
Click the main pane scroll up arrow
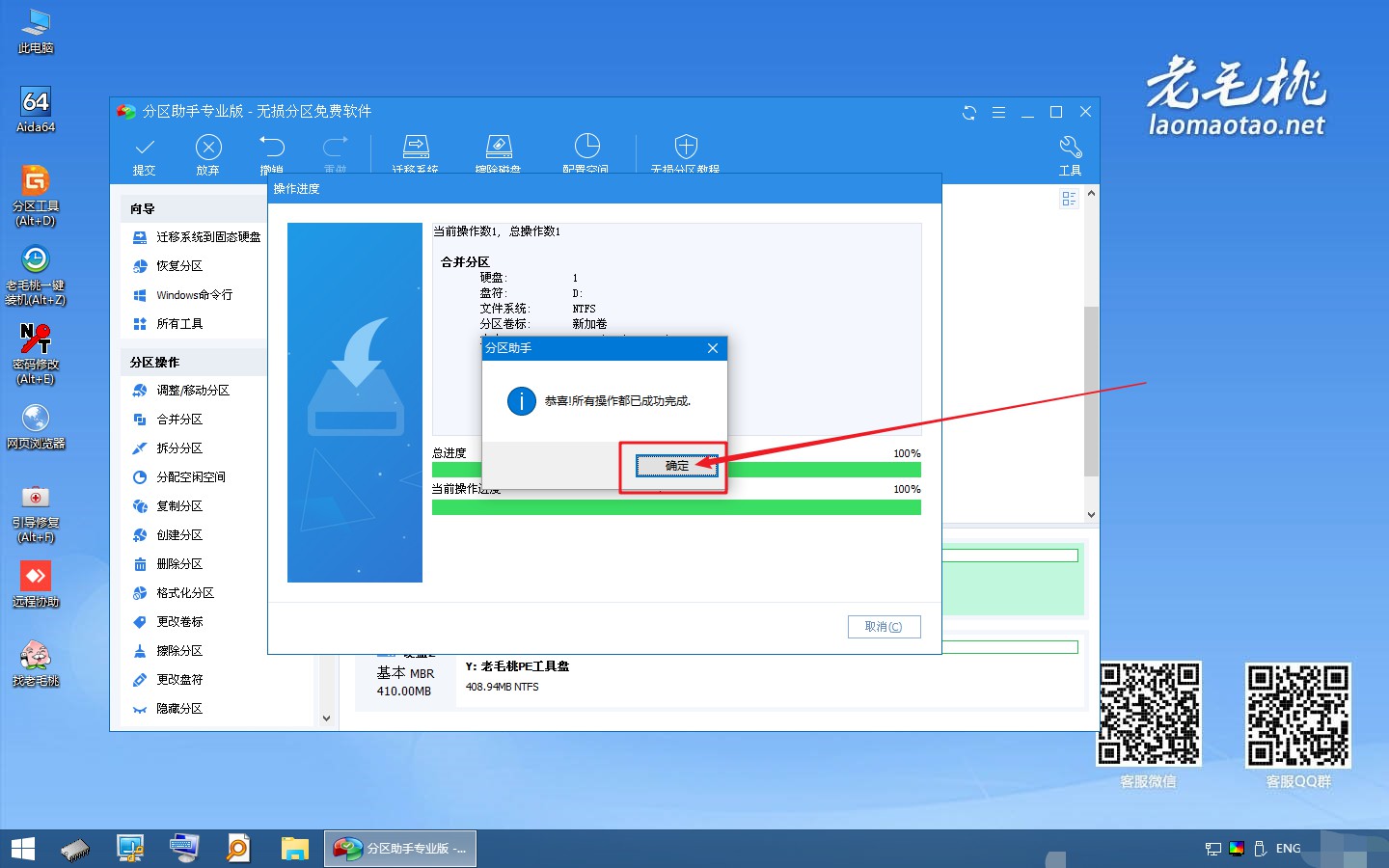pos(1091,194)
